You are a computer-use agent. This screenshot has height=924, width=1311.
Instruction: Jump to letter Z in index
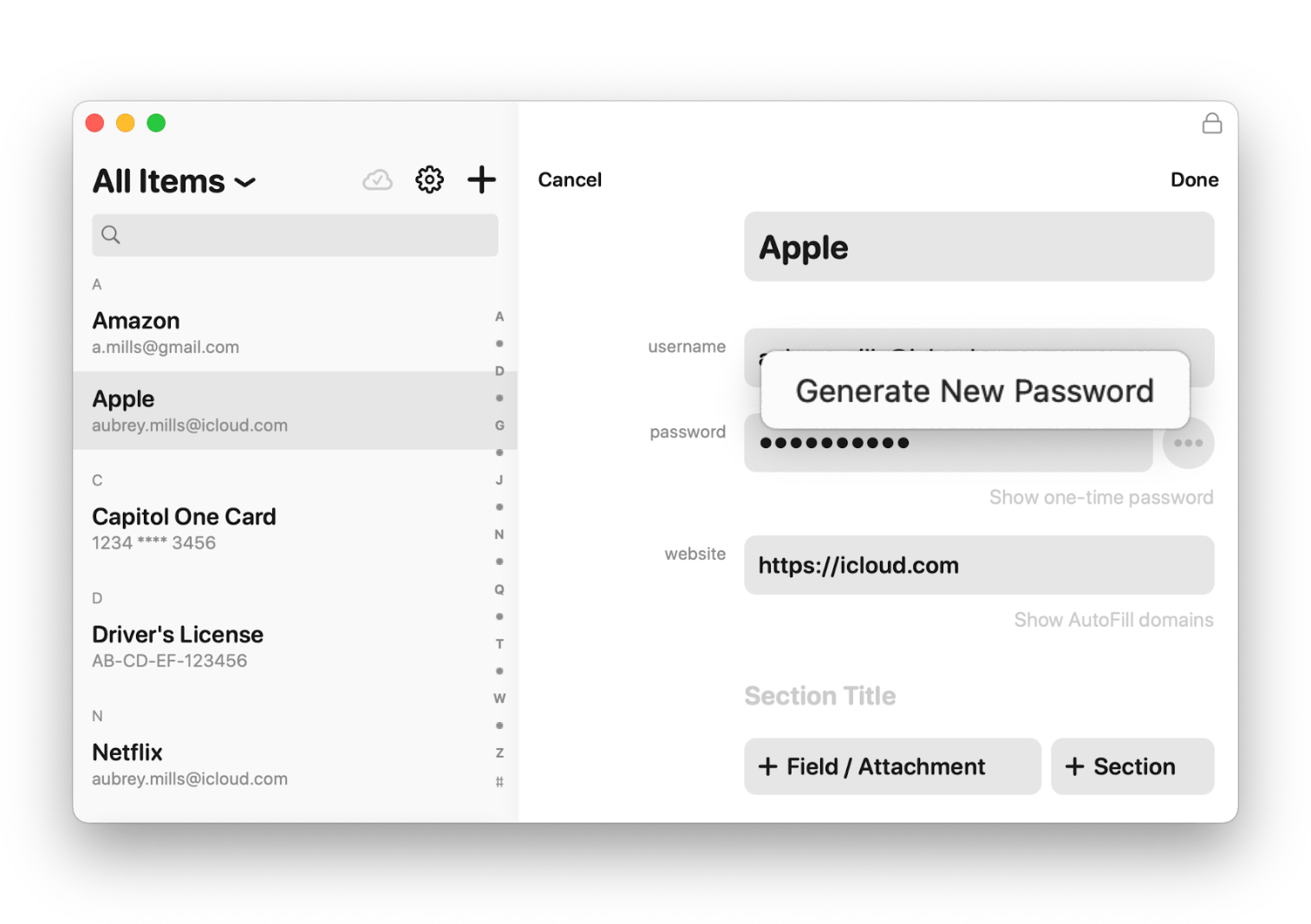tap(499, 753)
